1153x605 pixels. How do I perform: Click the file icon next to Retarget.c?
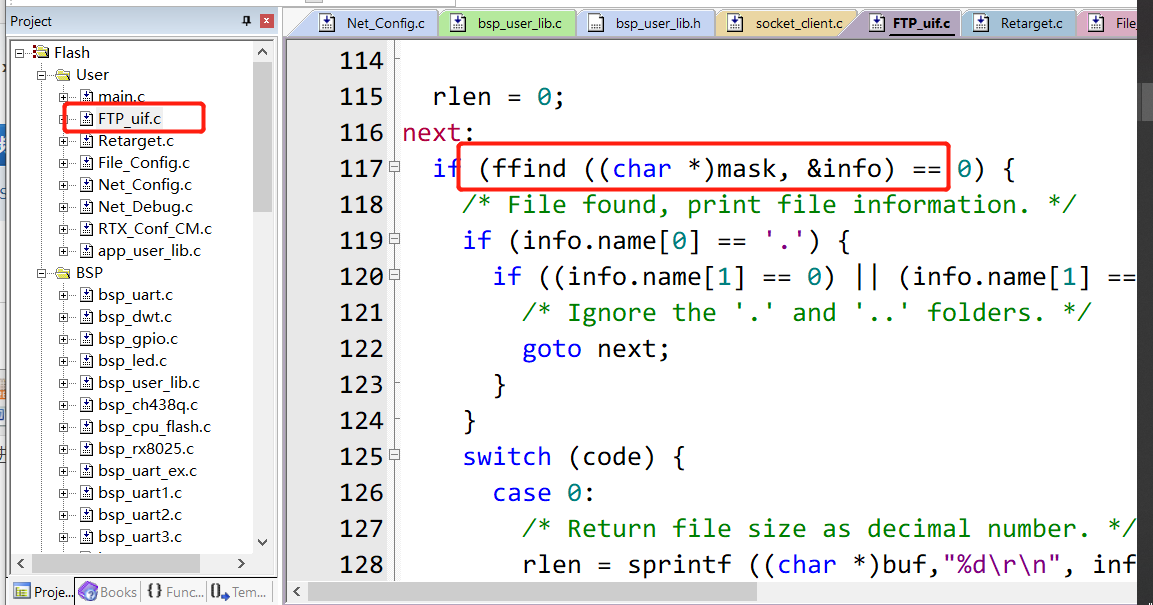[x=86, y=141]
